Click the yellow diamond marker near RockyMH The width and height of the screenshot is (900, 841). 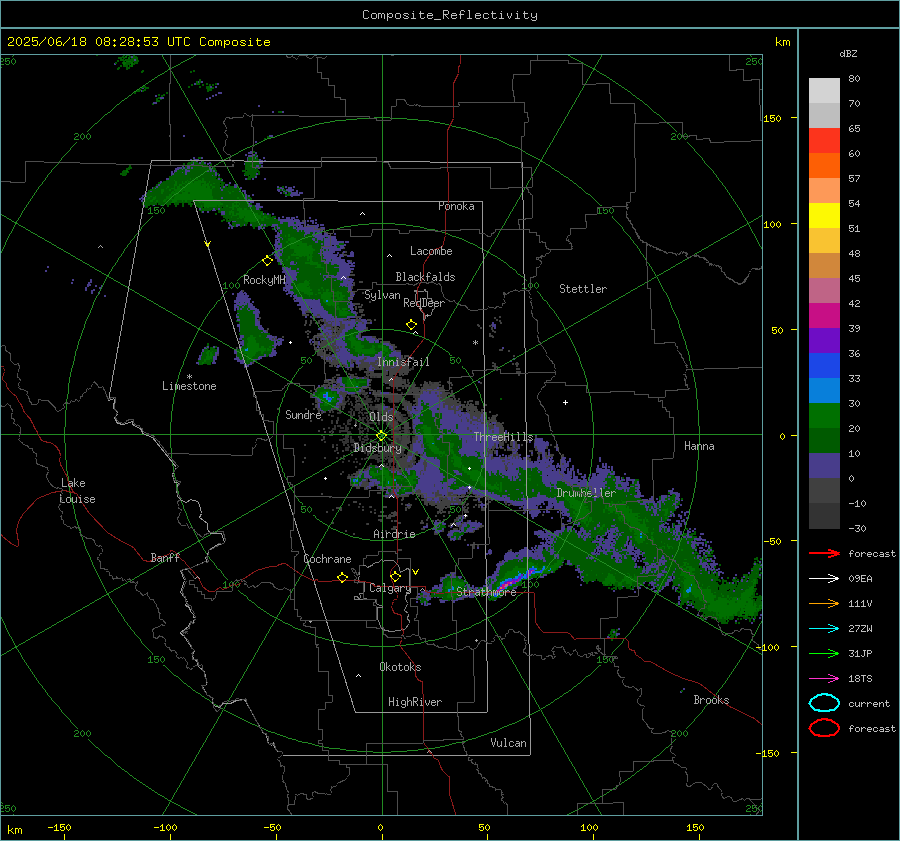coord(267,261)
